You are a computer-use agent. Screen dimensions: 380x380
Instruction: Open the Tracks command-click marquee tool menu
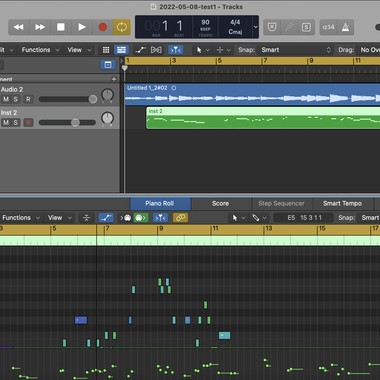[x=223, y=50]
